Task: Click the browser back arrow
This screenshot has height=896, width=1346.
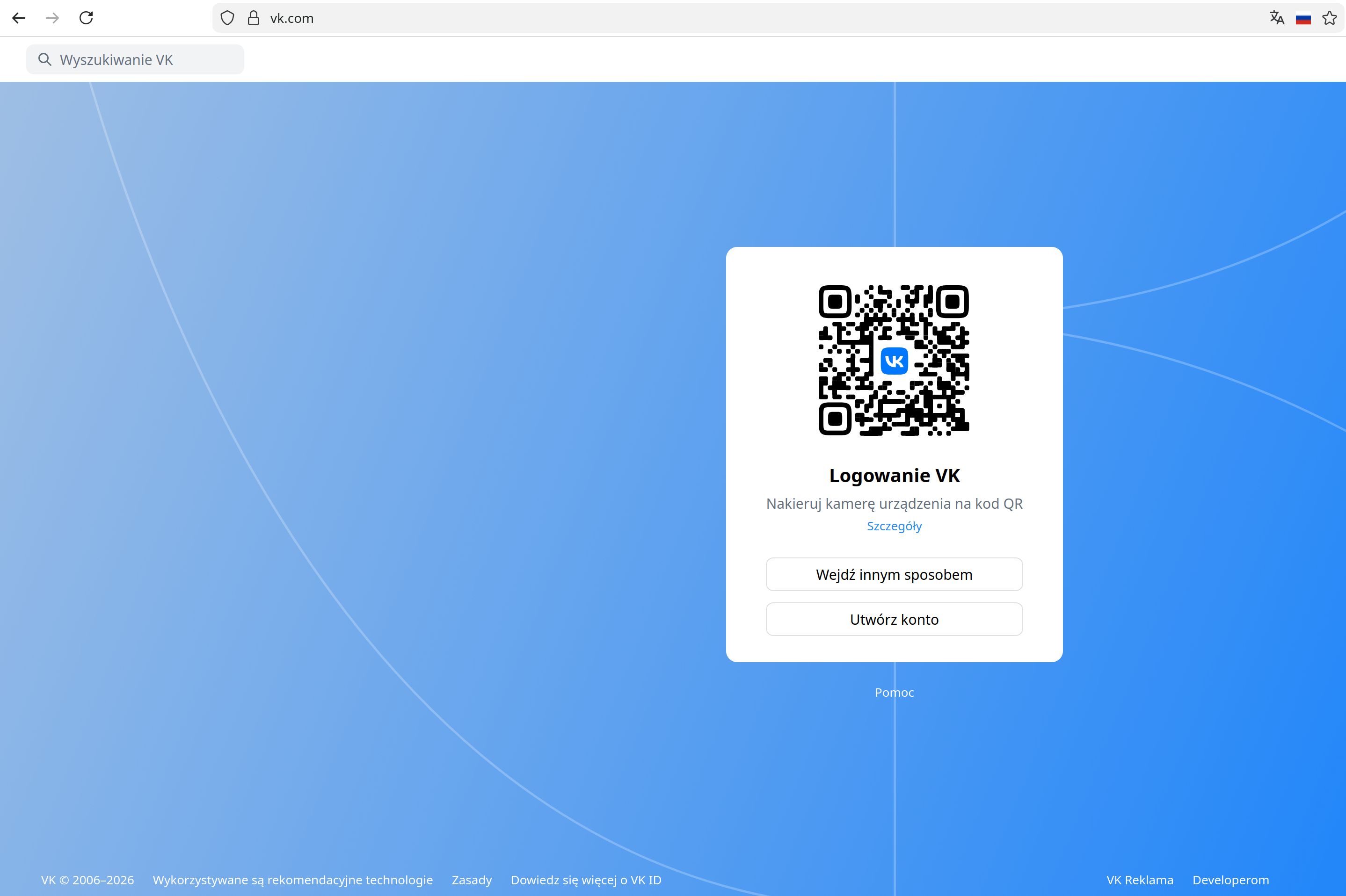Action: point(19,18)
